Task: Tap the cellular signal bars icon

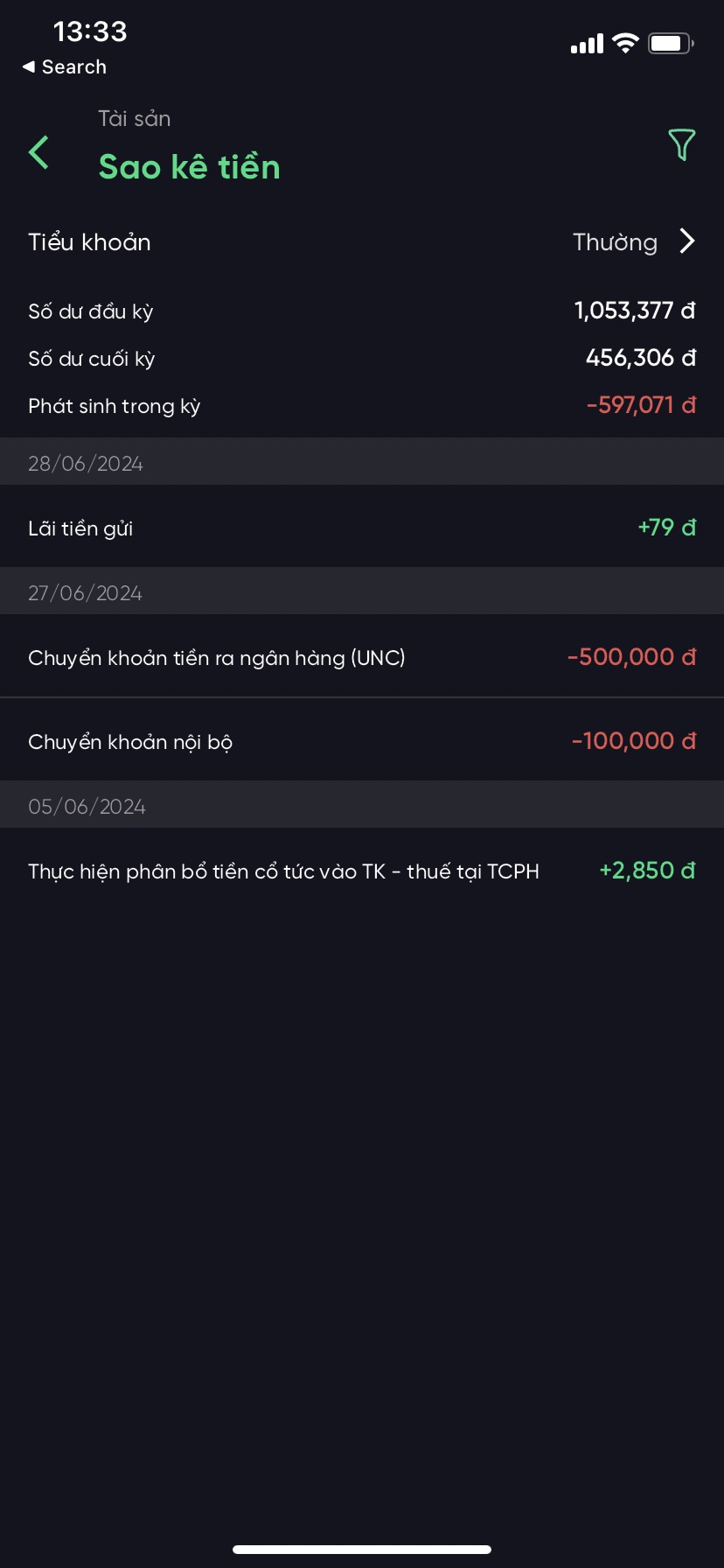Action: point(587,44)
